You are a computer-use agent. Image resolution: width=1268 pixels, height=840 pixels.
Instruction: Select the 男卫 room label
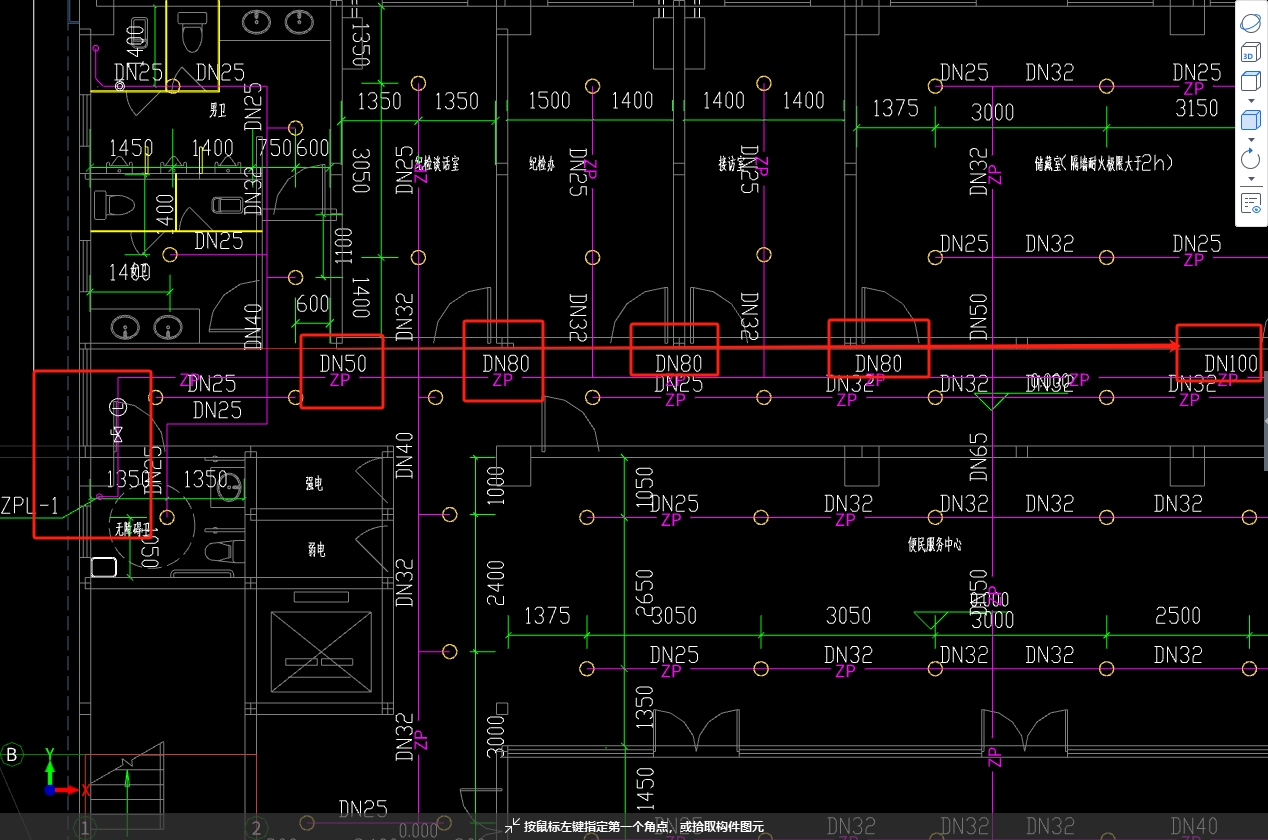pyautogui.click(x=217, y=108)
